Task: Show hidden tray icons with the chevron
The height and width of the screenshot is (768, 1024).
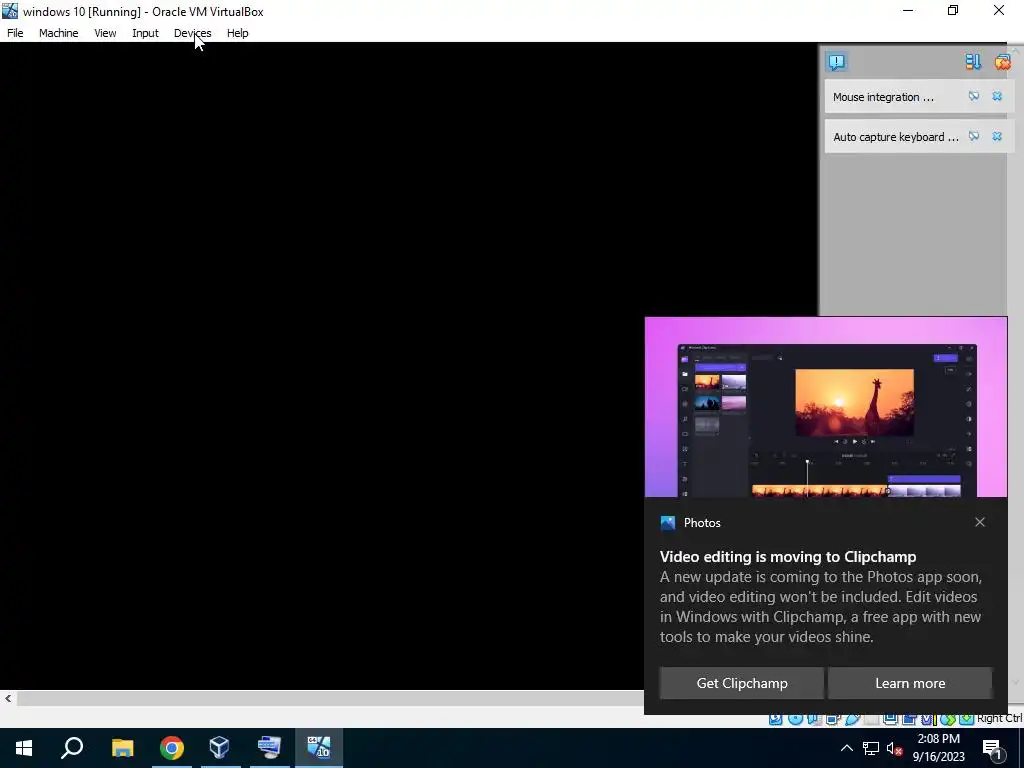Action: 846,748
